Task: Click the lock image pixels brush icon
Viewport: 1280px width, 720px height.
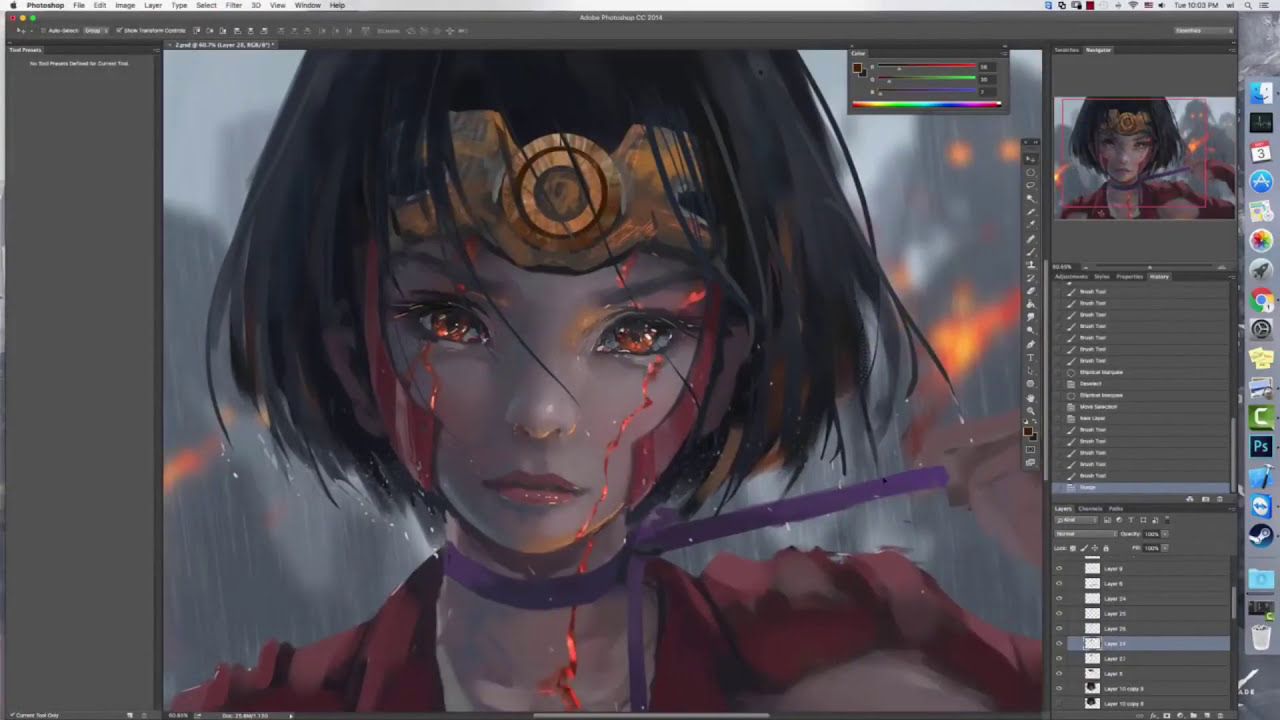Action: (x=1084, y=548)
